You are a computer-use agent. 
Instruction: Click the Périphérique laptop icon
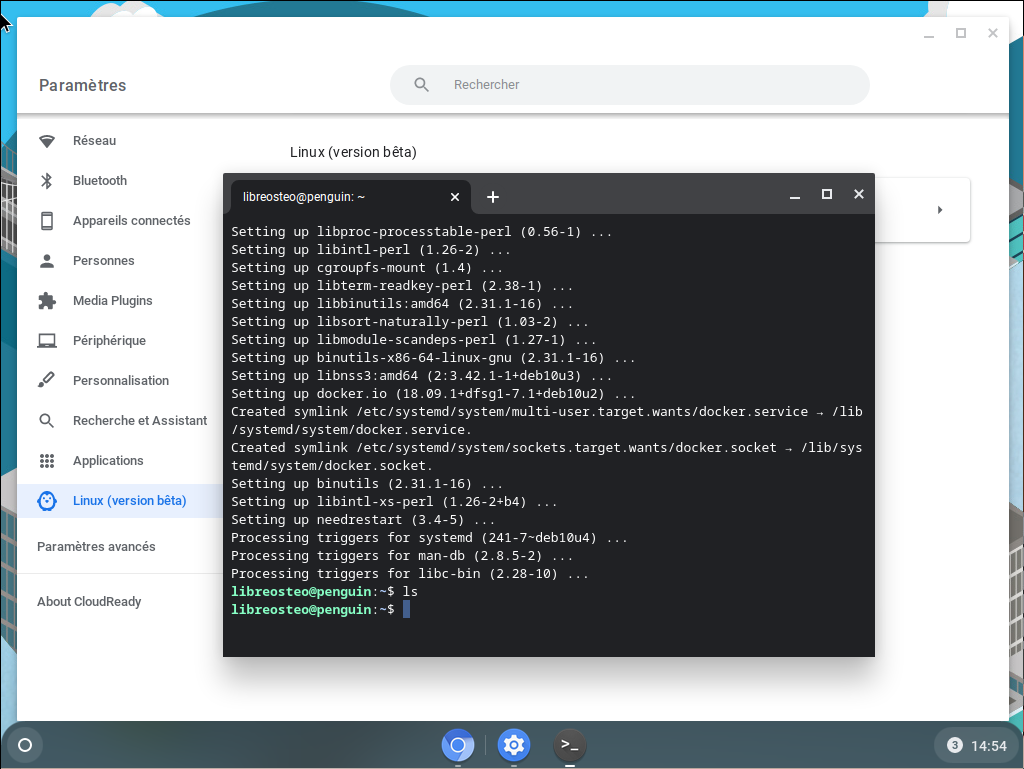pos(46,341)
